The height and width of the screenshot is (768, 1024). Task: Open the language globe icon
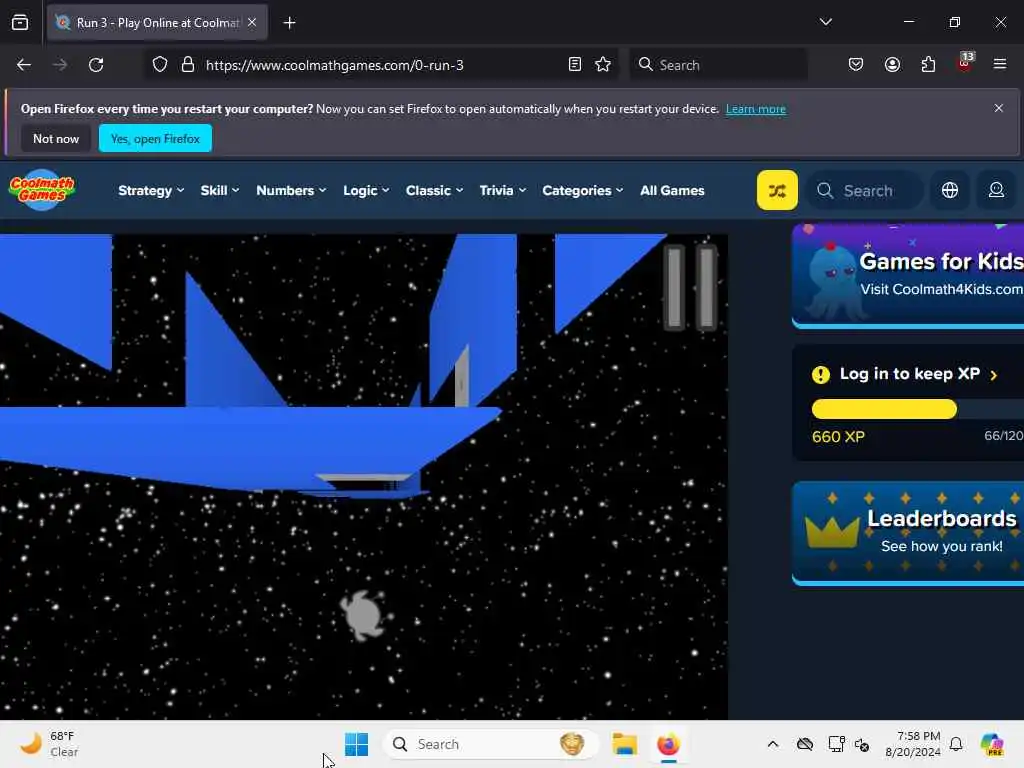tap(950, 190)
